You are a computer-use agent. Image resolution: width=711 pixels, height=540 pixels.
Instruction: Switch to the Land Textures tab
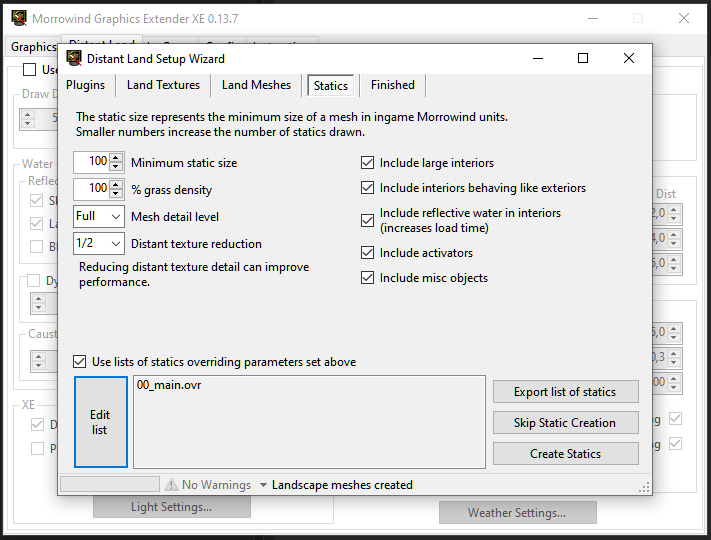[163, 85]
